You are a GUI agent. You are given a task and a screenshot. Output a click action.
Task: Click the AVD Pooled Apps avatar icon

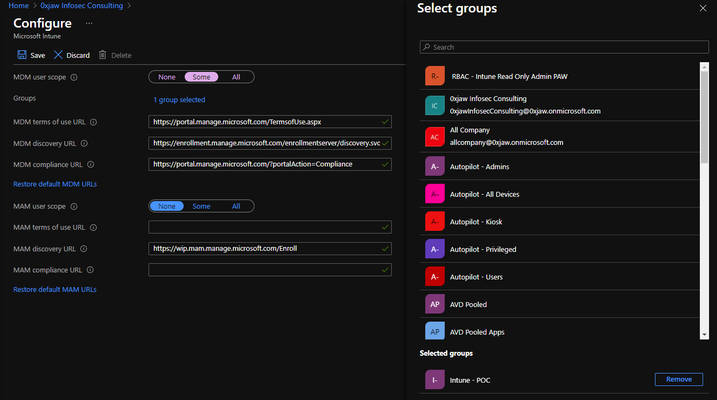pyautogui.click(x=434, y=331)
